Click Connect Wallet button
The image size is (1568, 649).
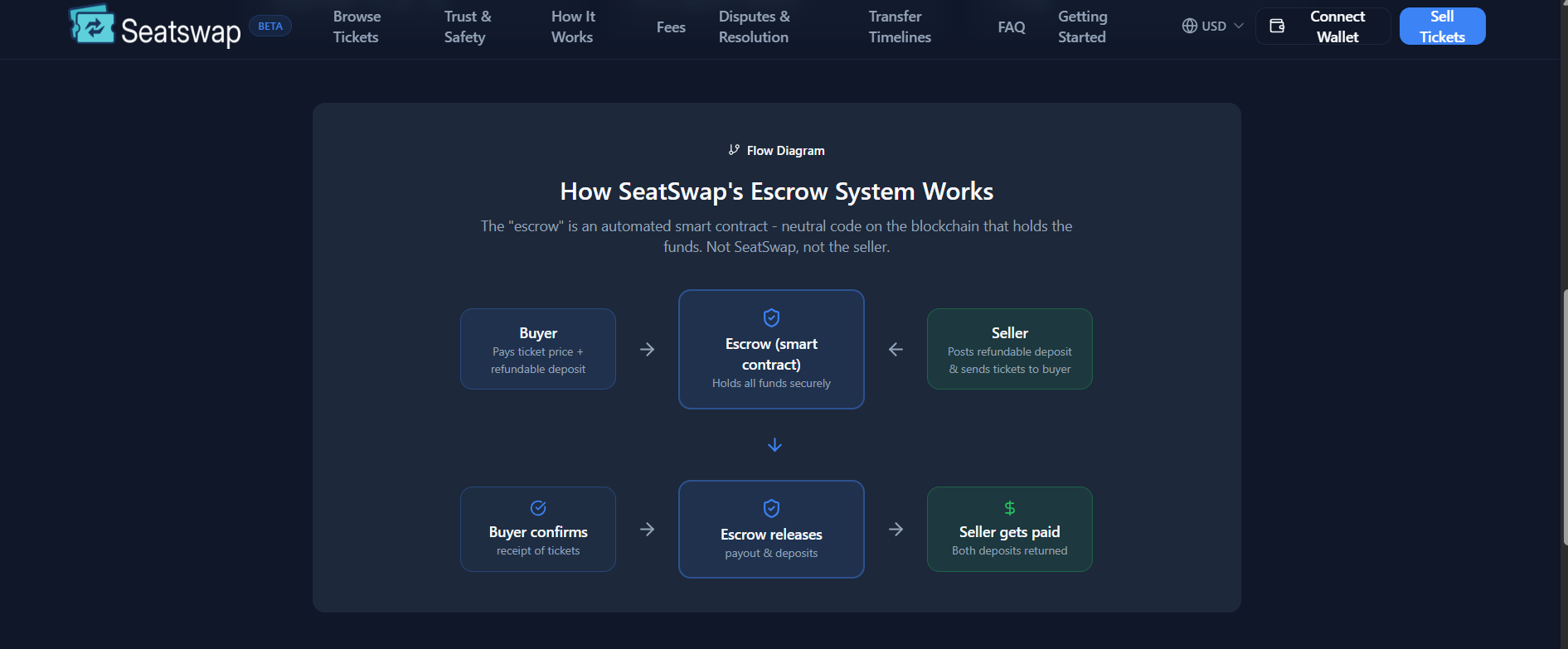pos(1323,27)
